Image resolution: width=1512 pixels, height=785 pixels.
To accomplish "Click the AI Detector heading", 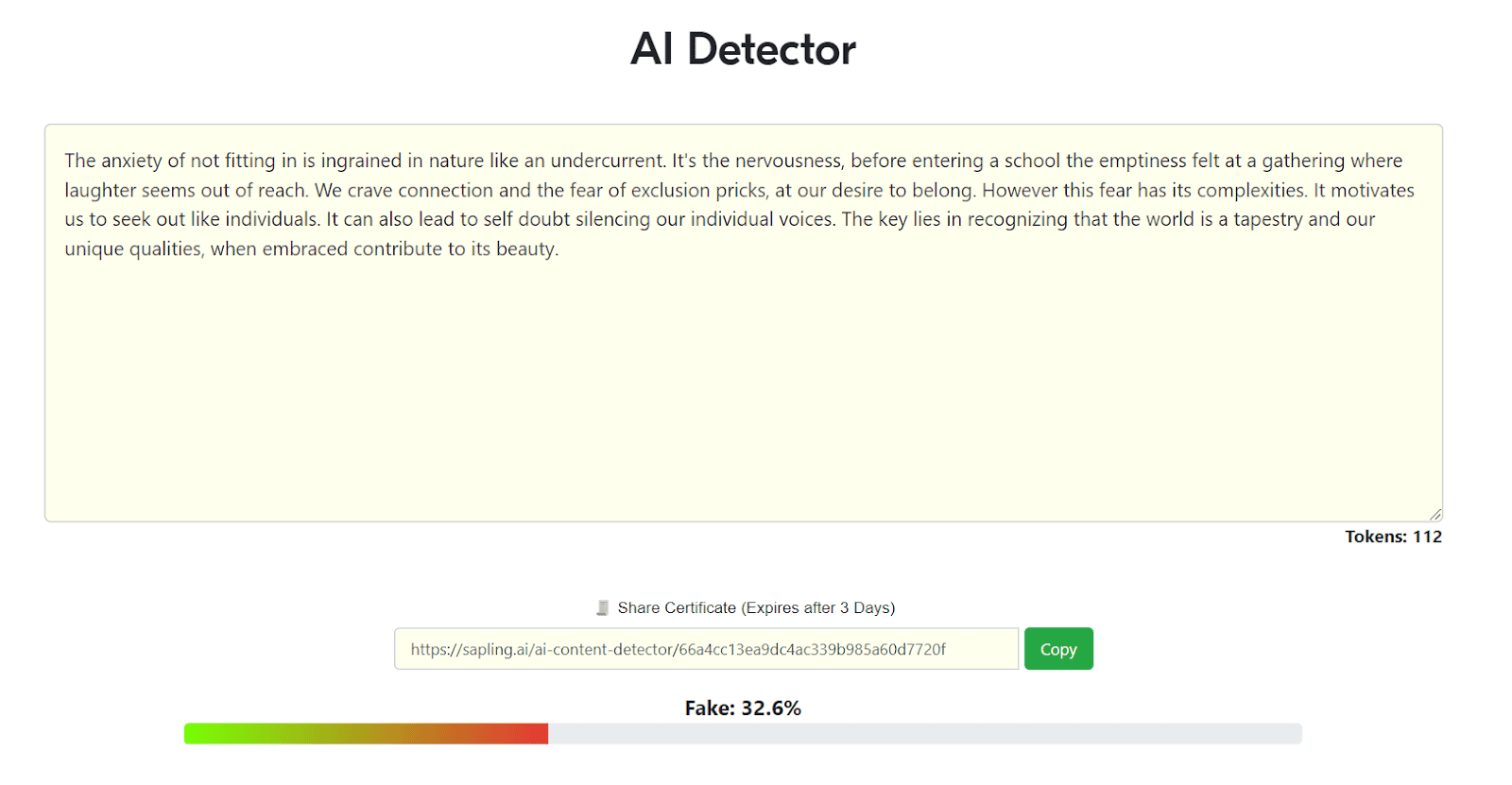I will point(743,49).
